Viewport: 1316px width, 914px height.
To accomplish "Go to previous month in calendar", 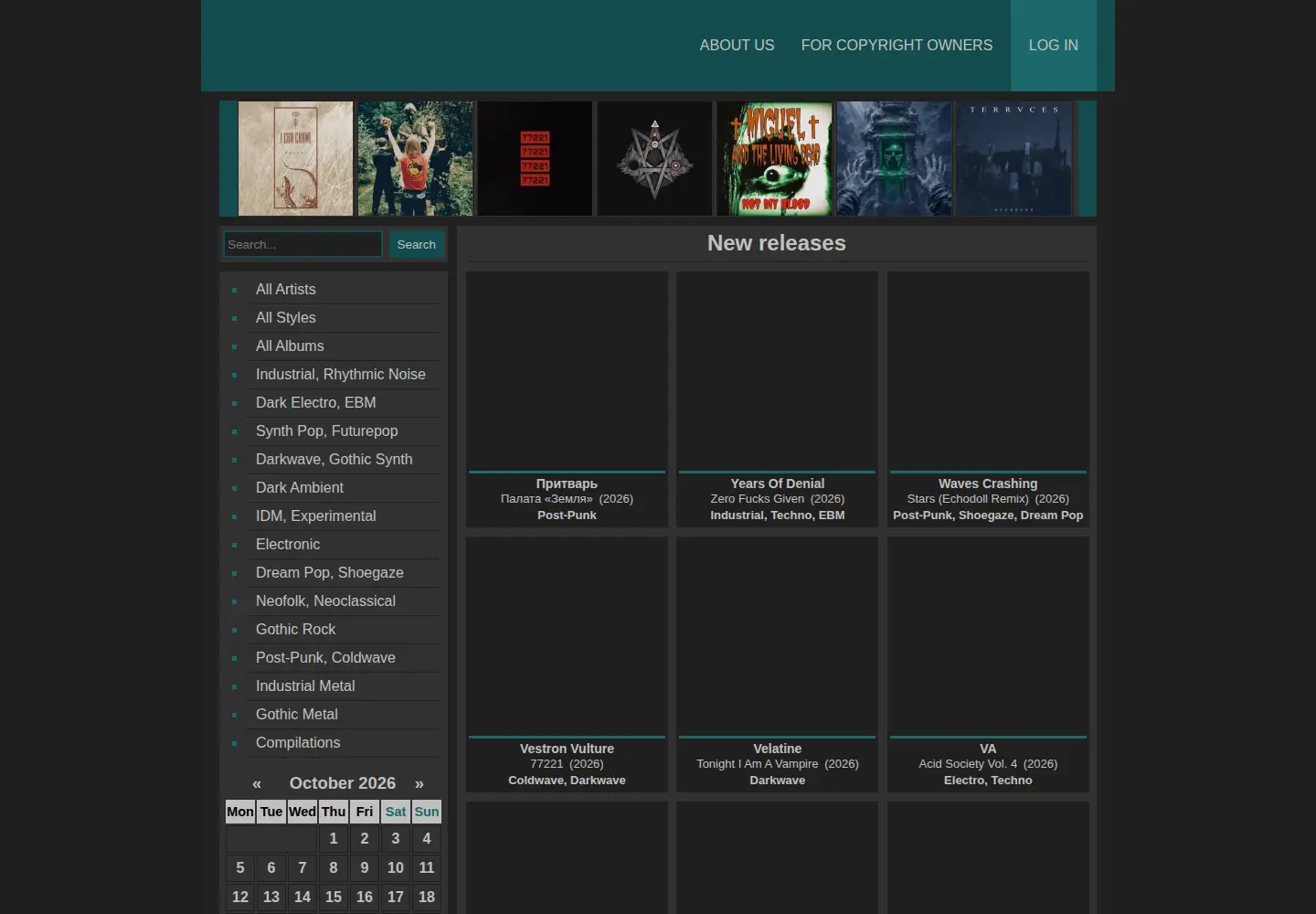I will 257,783.
